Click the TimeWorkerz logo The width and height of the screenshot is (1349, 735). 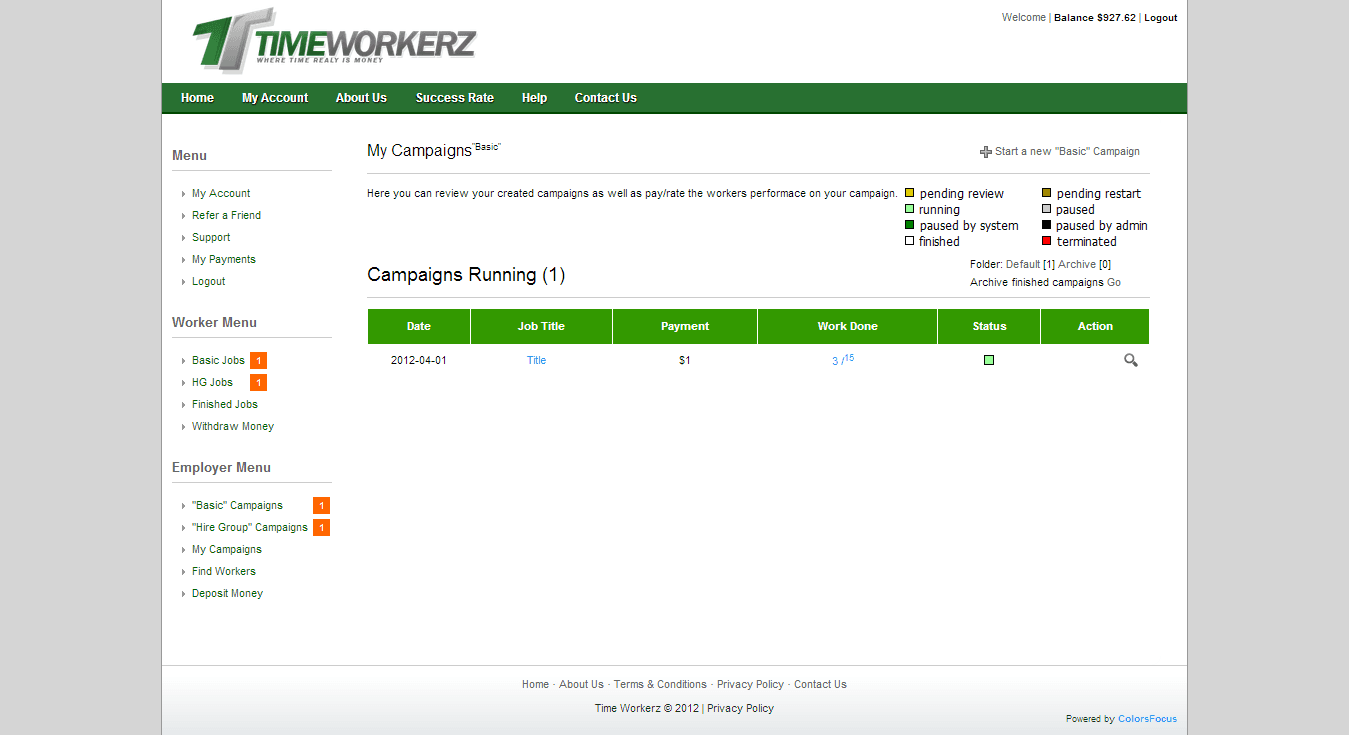[x=334, y=40]
